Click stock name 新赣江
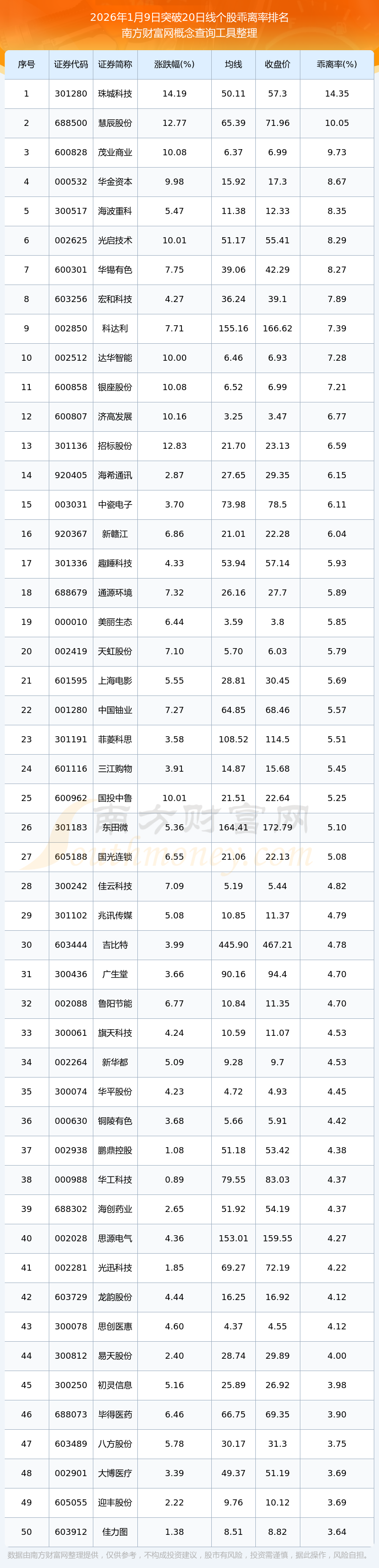 tap(115, 534)
